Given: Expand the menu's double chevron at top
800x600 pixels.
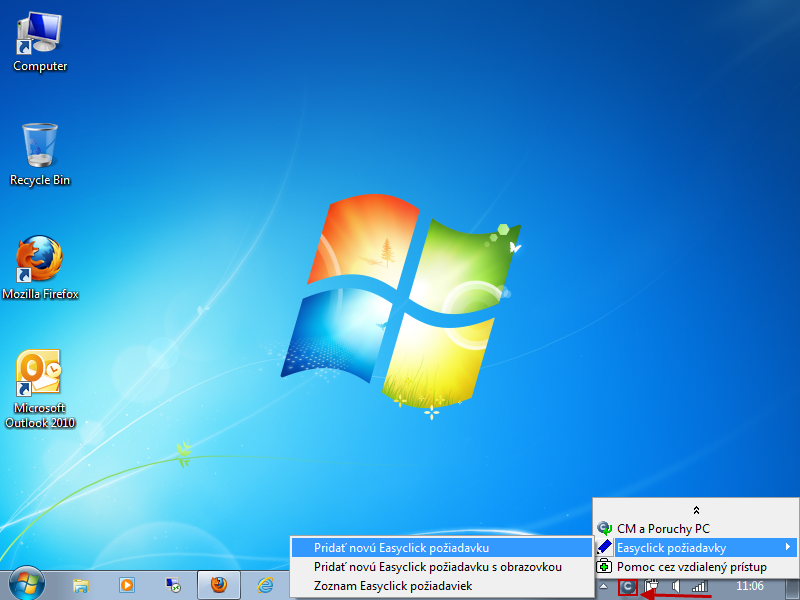Looking at the screenshot, I should (x=696, y=510).
